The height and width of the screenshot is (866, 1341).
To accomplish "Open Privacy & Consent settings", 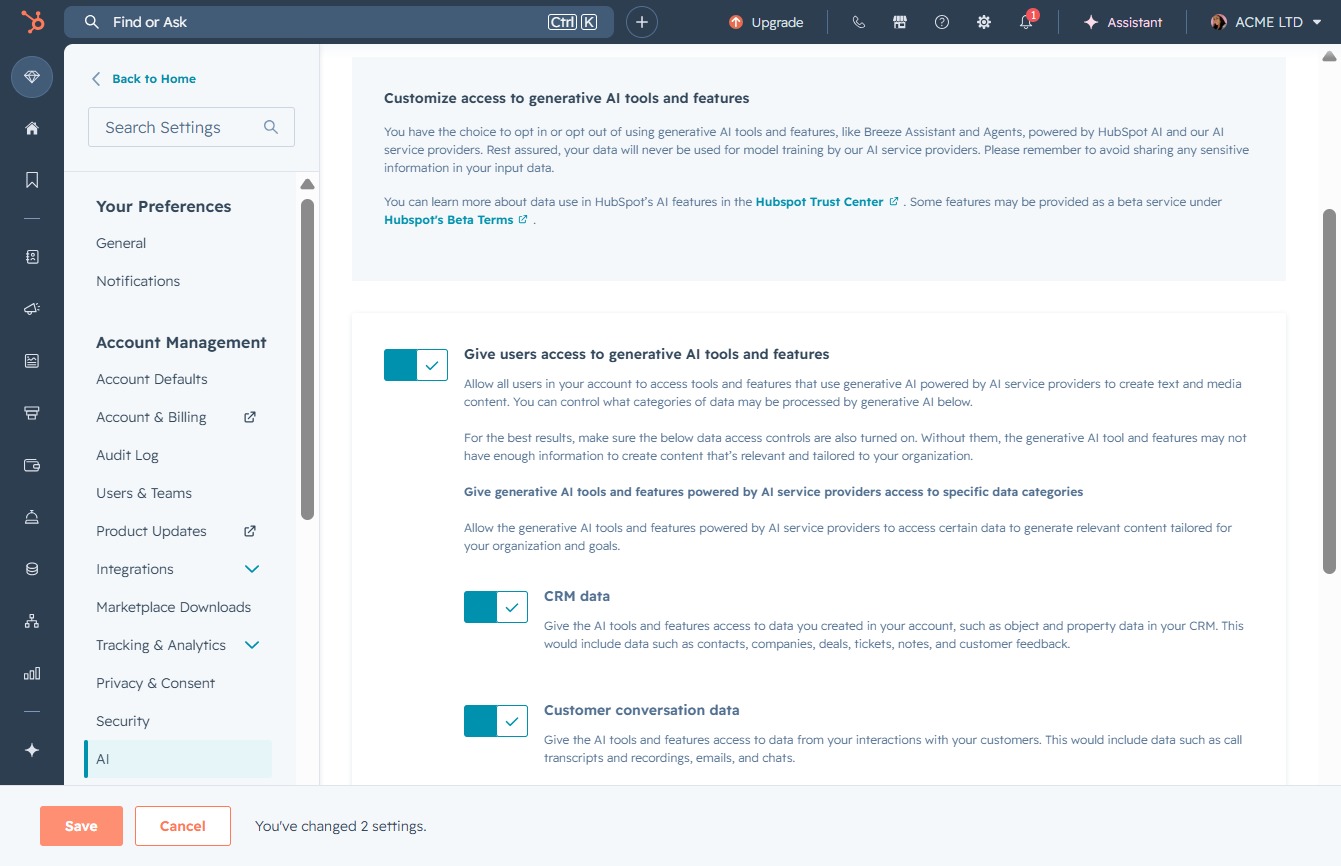I will [156, 683].
